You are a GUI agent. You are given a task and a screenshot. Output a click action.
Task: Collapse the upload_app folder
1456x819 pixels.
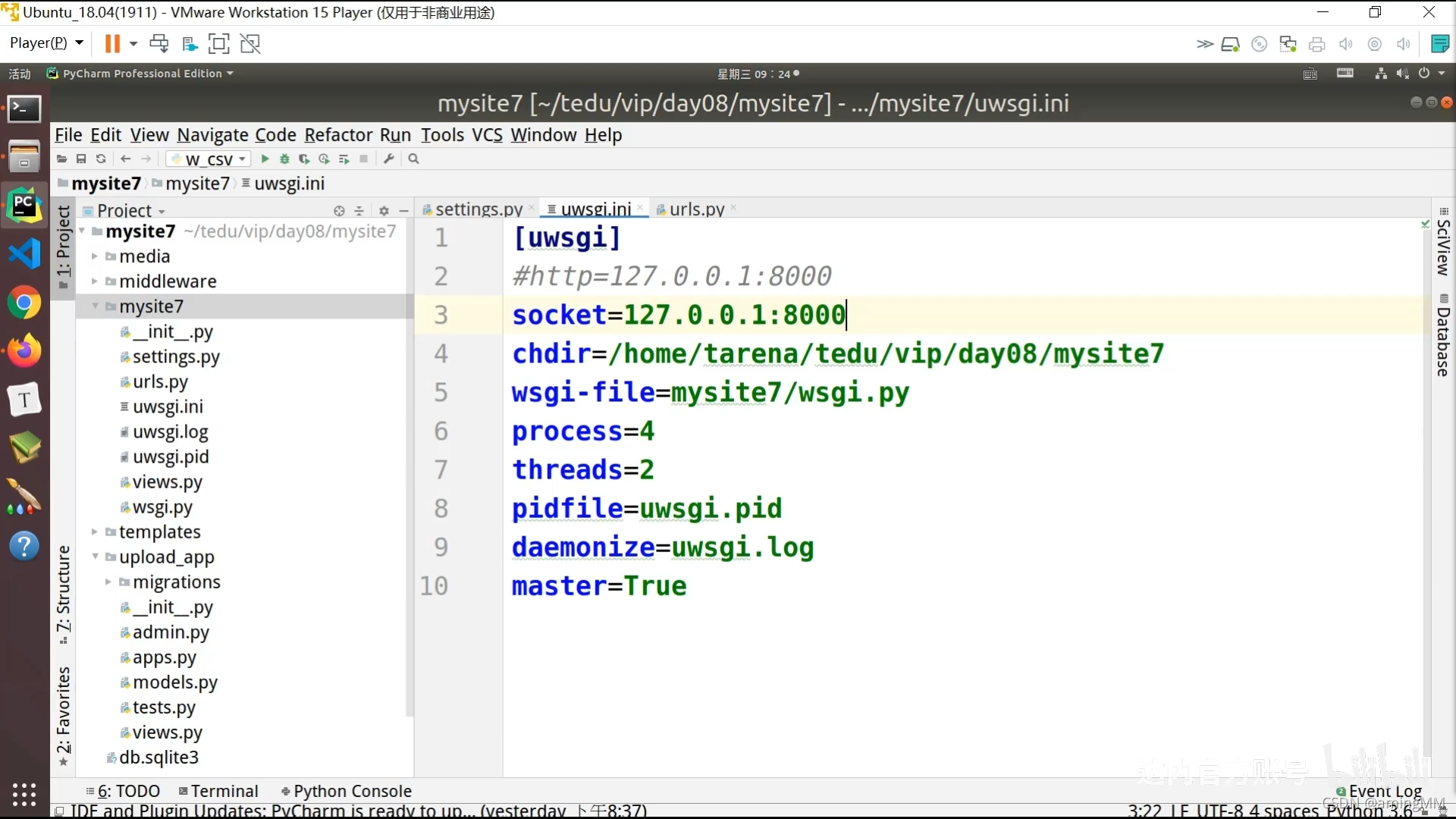coord(95,557)
